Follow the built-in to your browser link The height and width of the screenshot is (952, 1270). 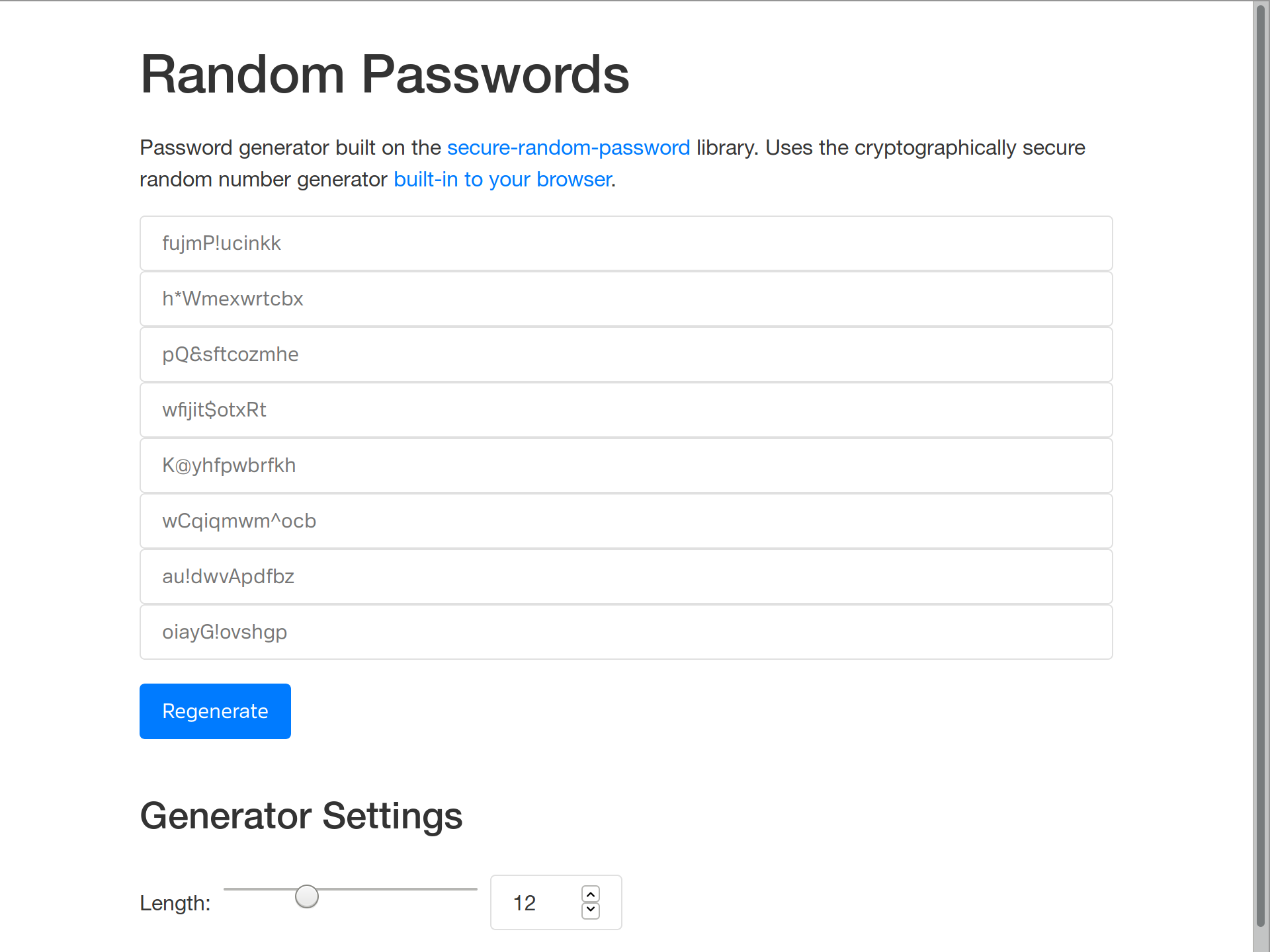click(502, 179)
